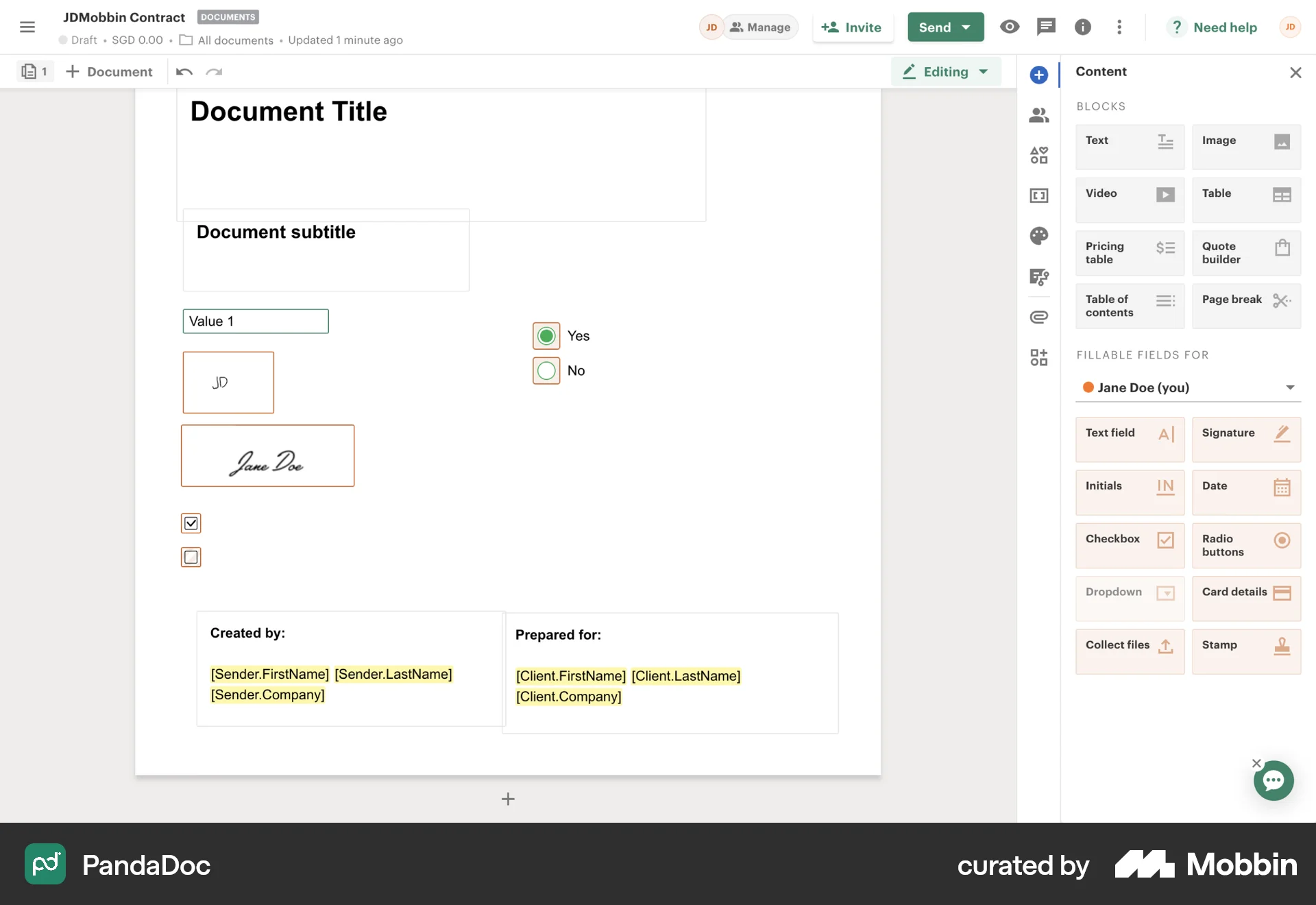The width and height of the screenshot is (1316, 905).
Task: Open the Variables panel icon
Action: tap(1039, 196)
